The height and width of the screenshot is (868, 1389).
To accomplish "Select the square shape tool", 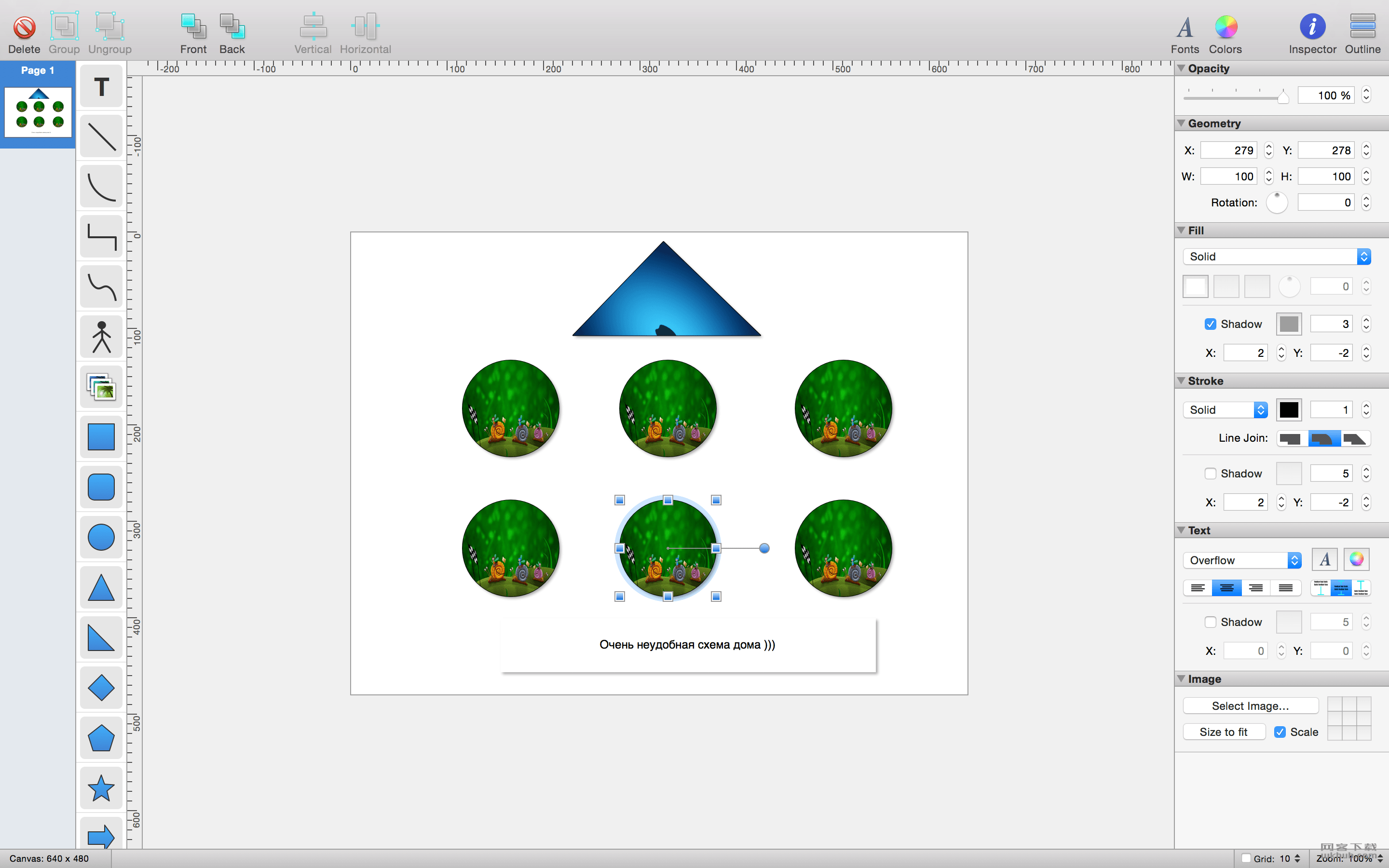I will [x=101, y=437].
